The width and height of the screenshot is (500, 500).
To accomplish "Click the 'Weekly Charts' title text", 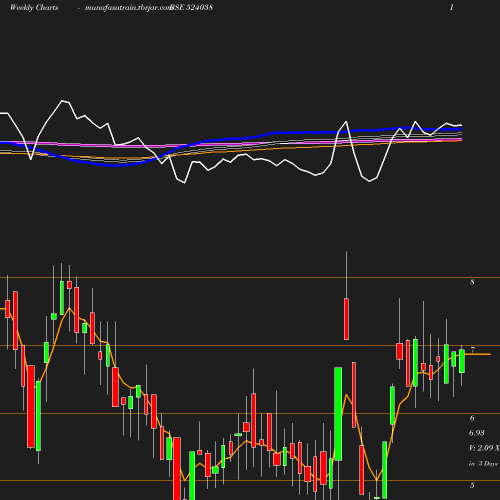I will pos(34,8).
